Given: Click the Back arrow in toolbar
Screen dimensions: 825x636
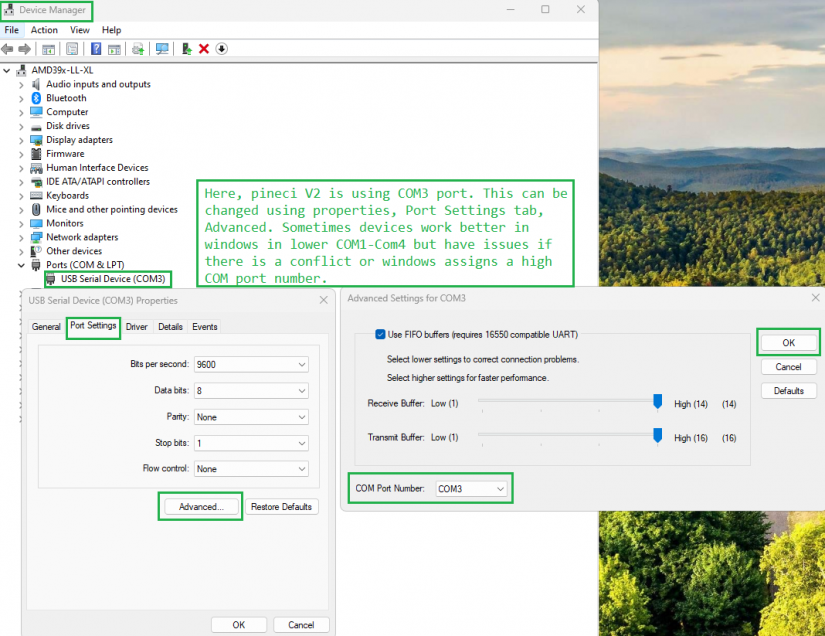Looking at the screenshot, I should (8, 49).
